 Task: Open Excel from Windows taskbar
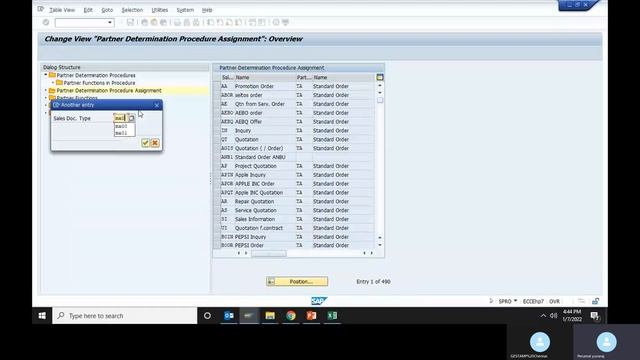click(x=332, y=316)
